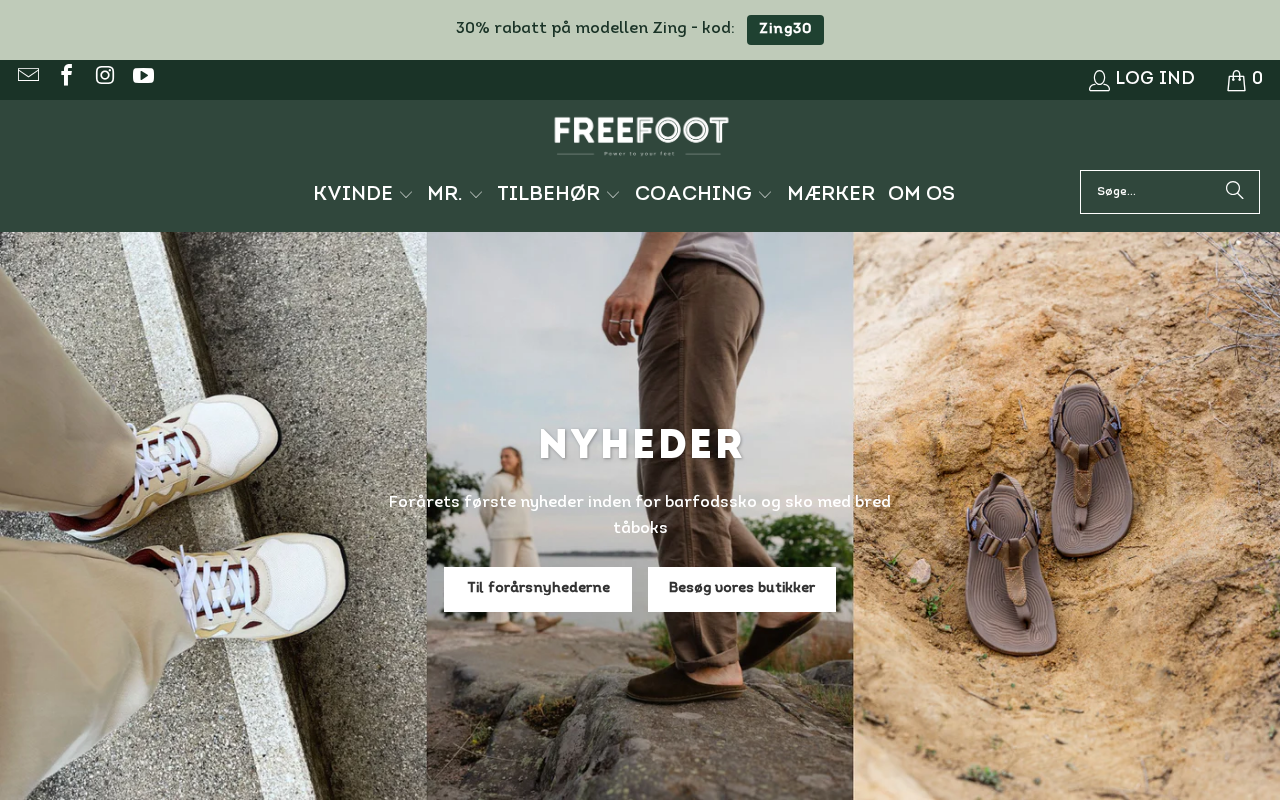Expand the KVINDE dropdown menu
The image size is (1280, 800).
[x=363, y=195]
